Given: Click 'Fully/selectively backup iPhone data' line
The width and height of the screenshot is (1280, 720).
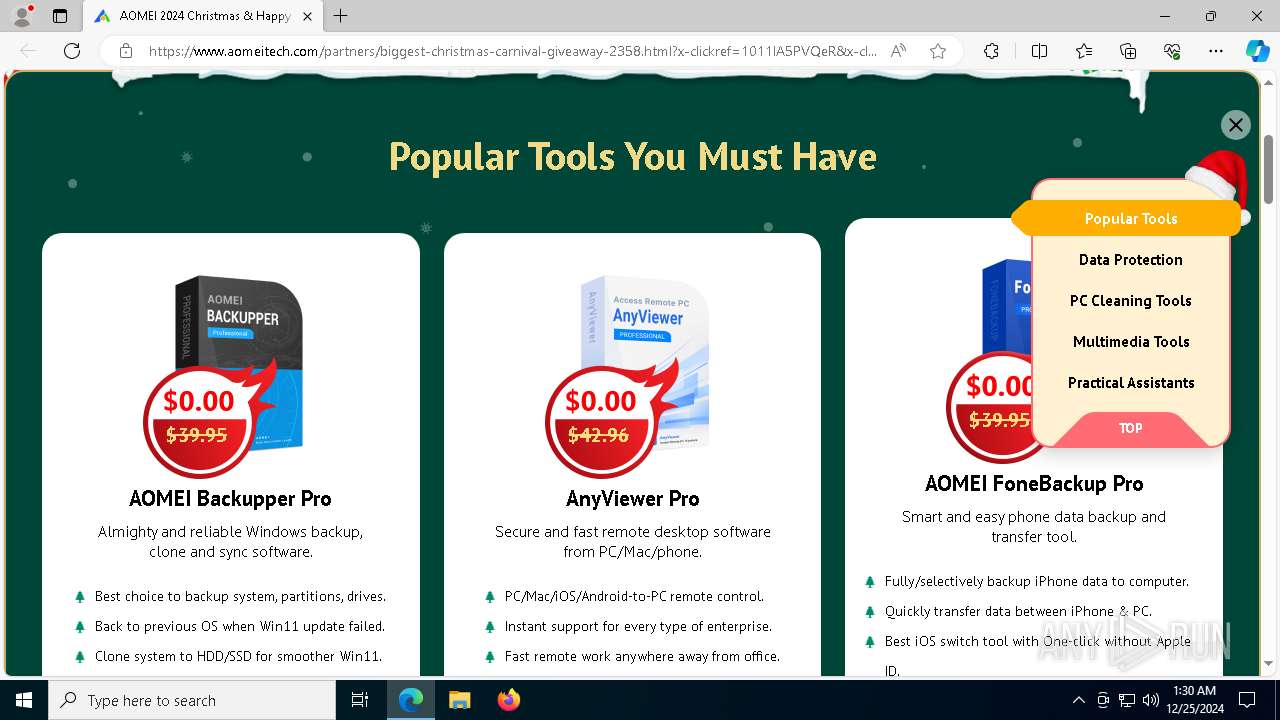Looking at the screenshot, I should 1037,581.
